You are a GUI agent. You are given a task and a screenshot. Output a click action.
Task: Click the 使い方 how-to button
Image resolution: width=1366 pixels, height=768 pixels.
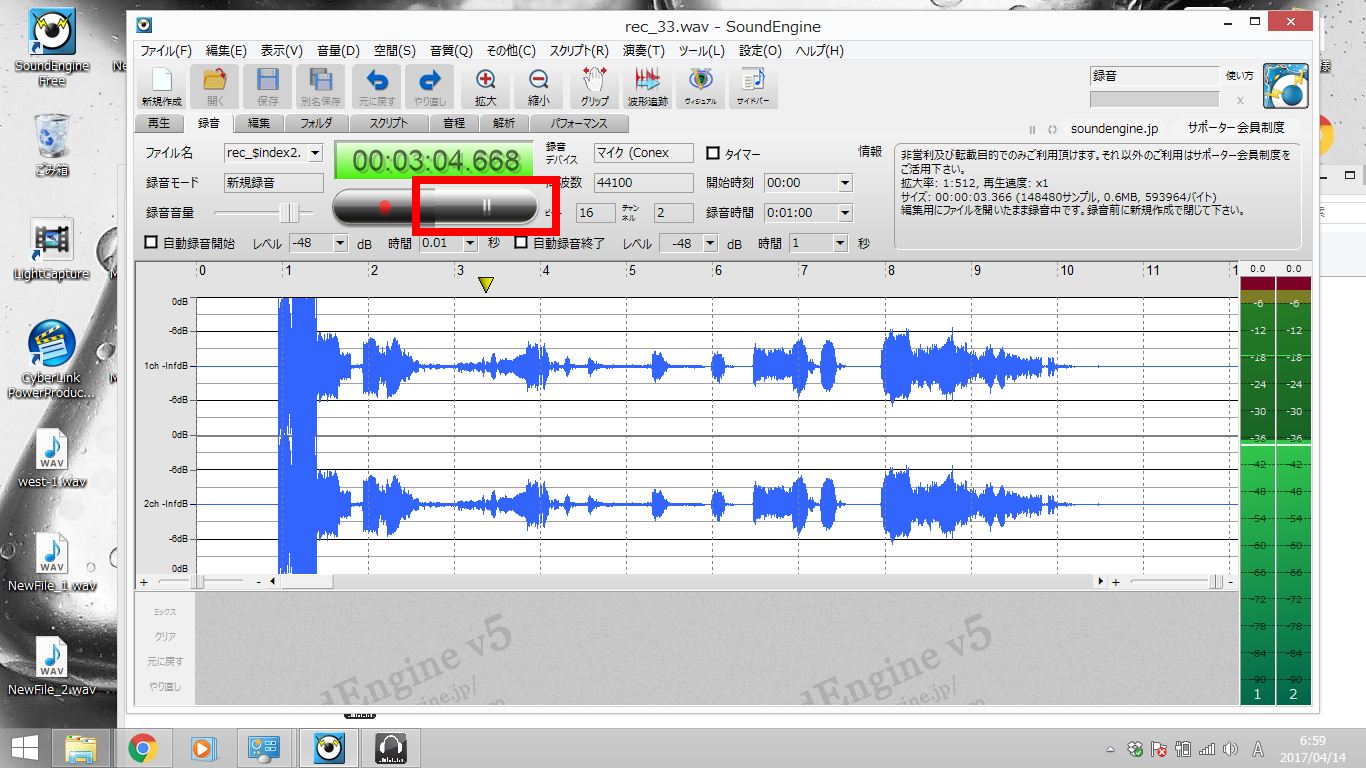[1238, 75]
